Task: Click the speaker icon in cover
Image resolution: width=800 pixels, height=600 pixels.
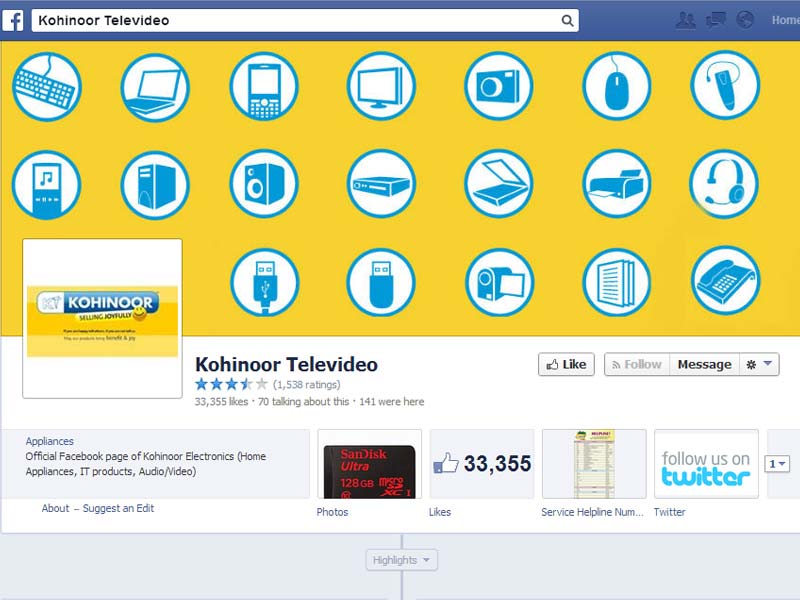Action: coord(264,184)
